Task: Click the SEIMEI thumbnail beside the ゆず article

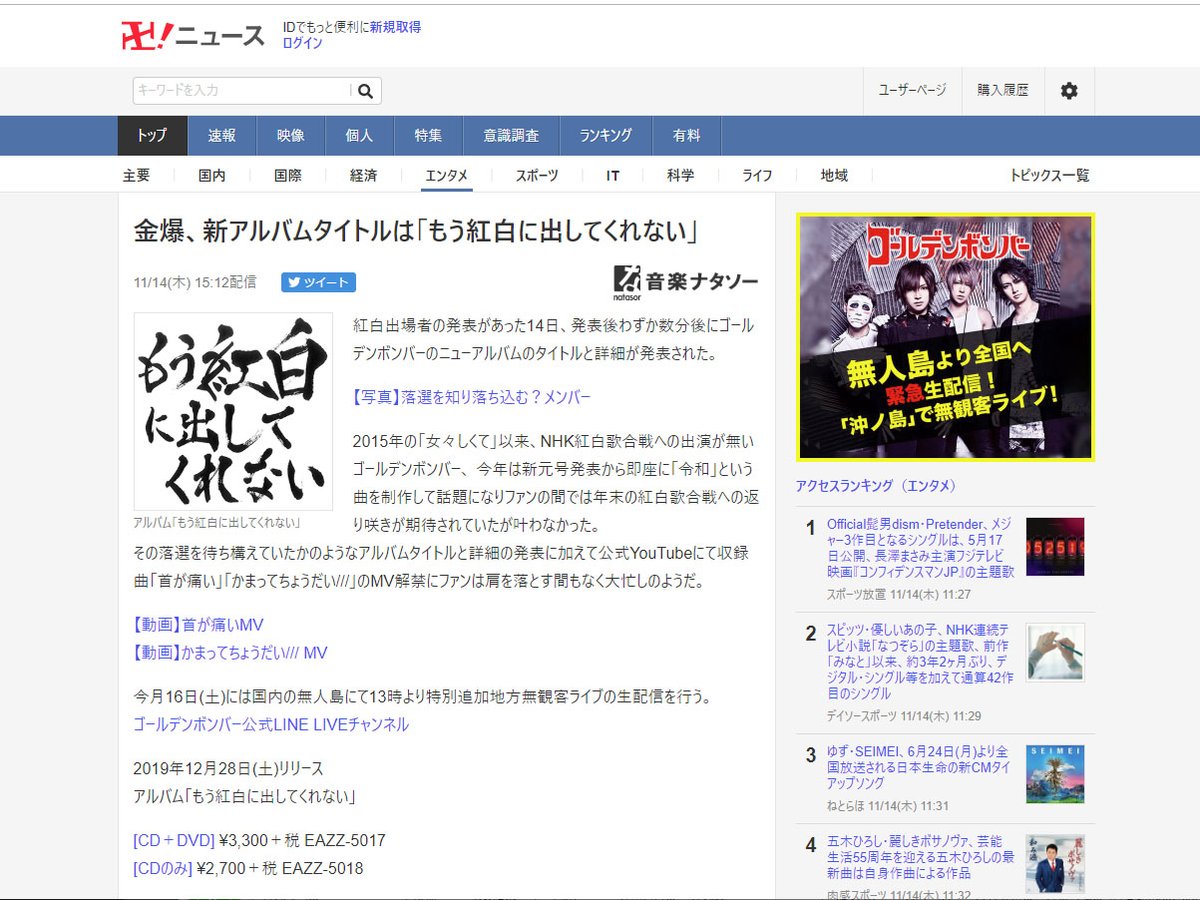Action: [1055, 773]
